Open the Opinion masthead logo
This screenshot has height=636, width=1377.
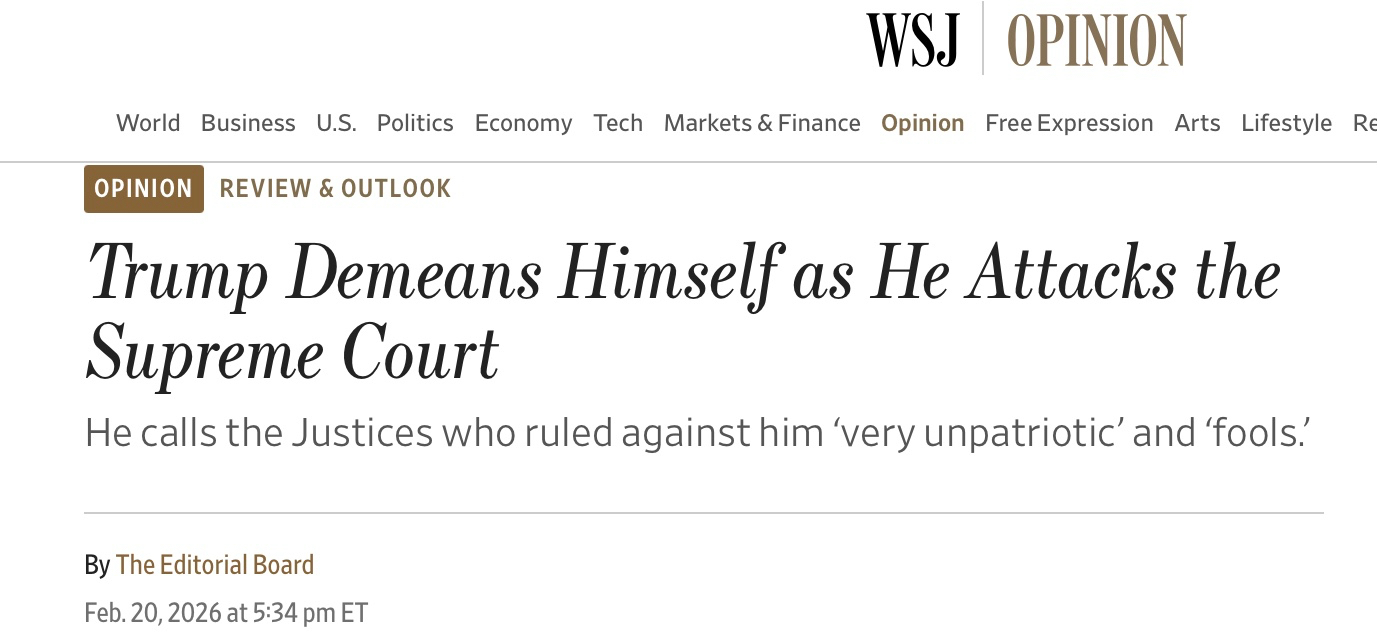1096,40
